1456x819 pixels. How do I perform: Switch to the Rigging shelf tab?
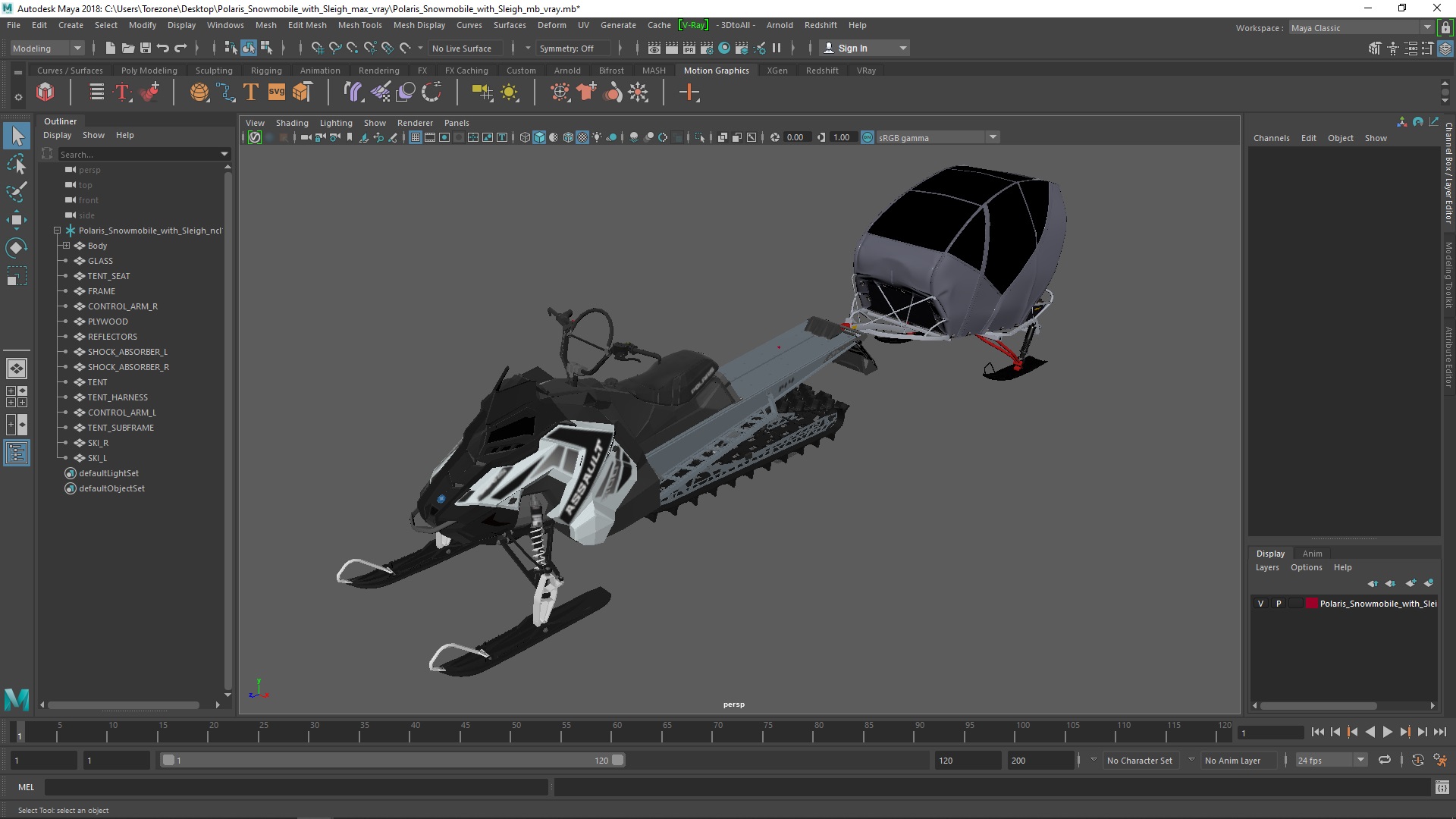(266, 71)
